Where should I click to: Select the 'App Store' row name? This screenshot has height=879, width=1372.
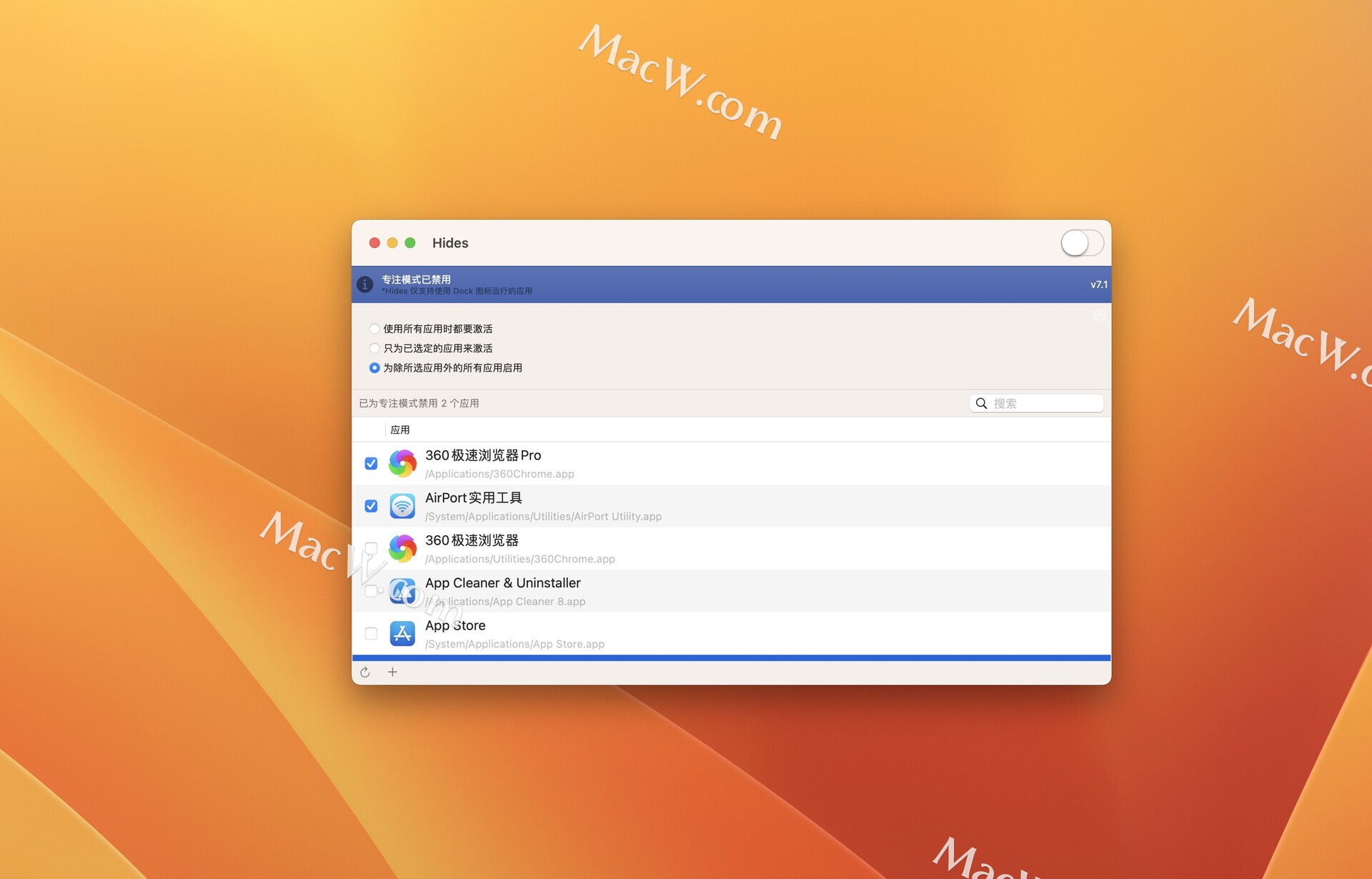pyautogui.click(x=455, y=625)
